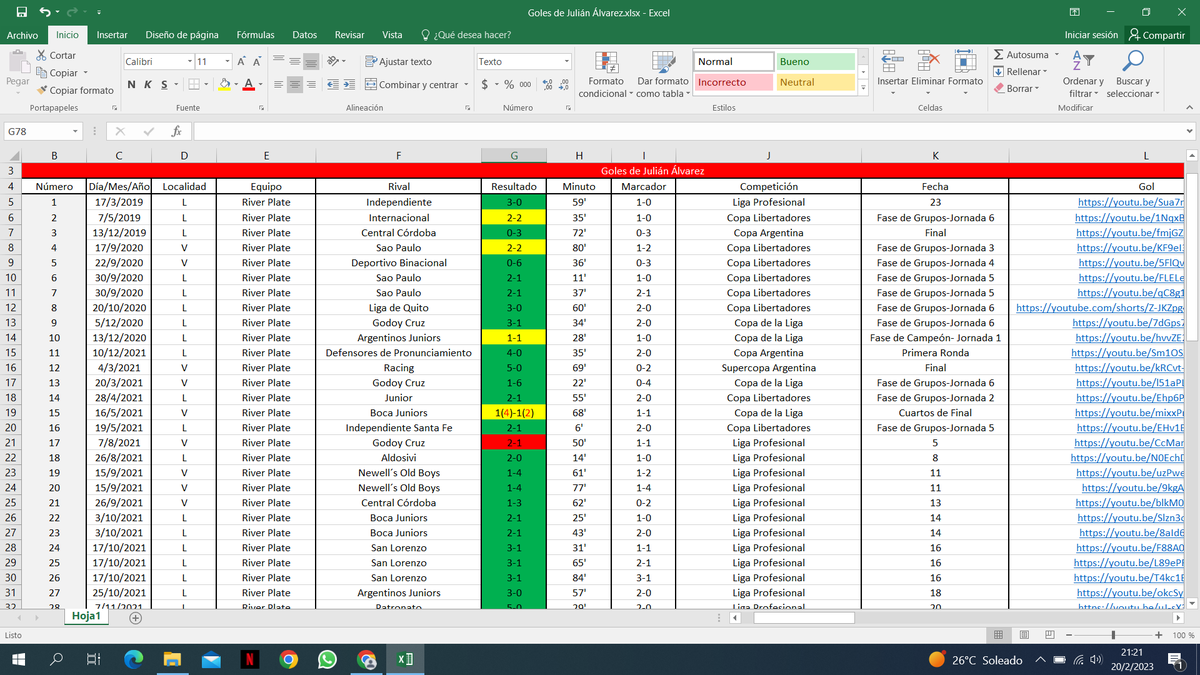Click the accounting format dollar icon

[x=485, y=85]
